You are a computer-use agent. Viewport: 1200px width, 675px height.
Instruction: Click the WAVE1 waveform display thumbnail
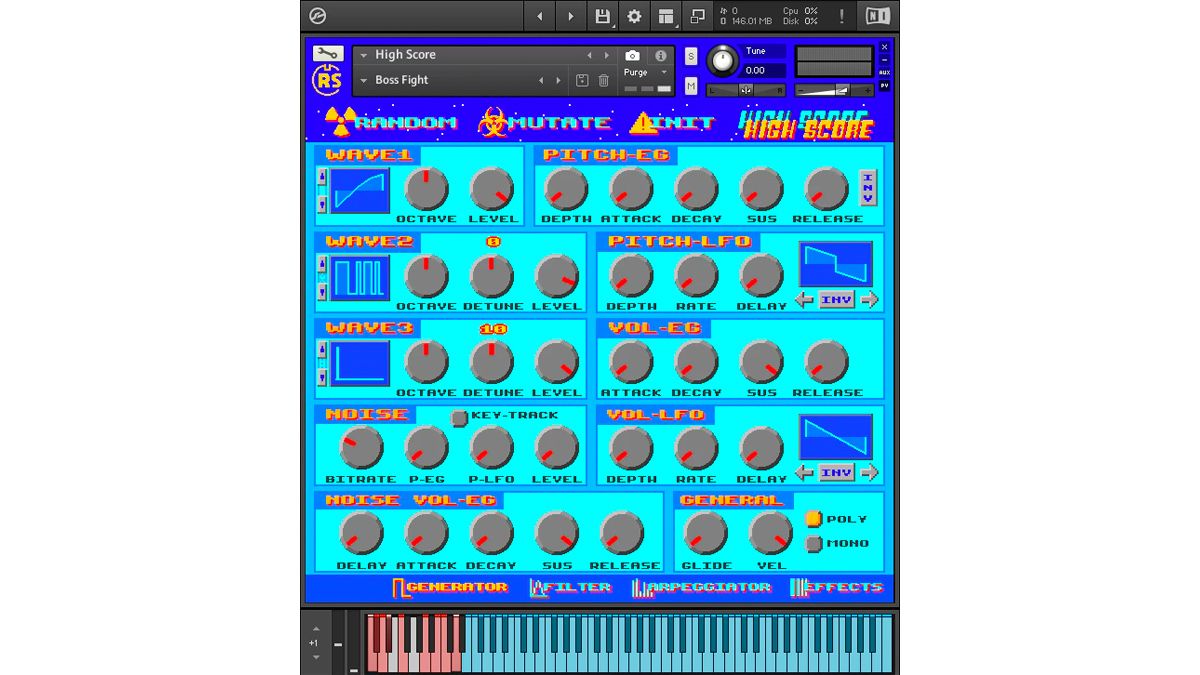360,190
